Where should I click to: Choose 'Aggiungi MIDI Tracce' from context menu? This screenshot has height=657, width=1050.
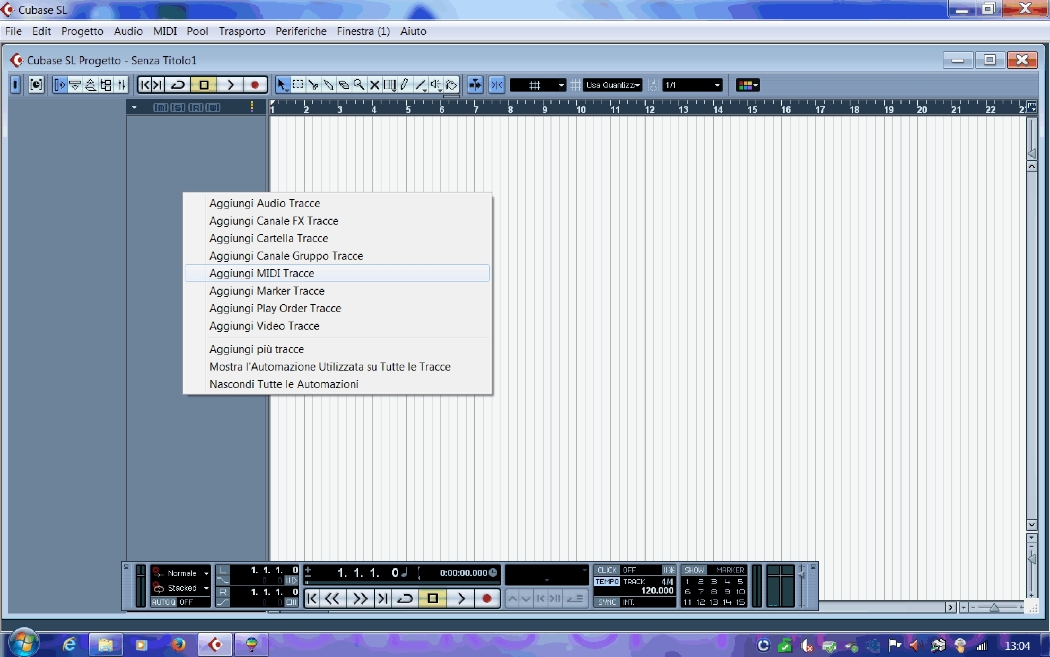coord(338,273)
